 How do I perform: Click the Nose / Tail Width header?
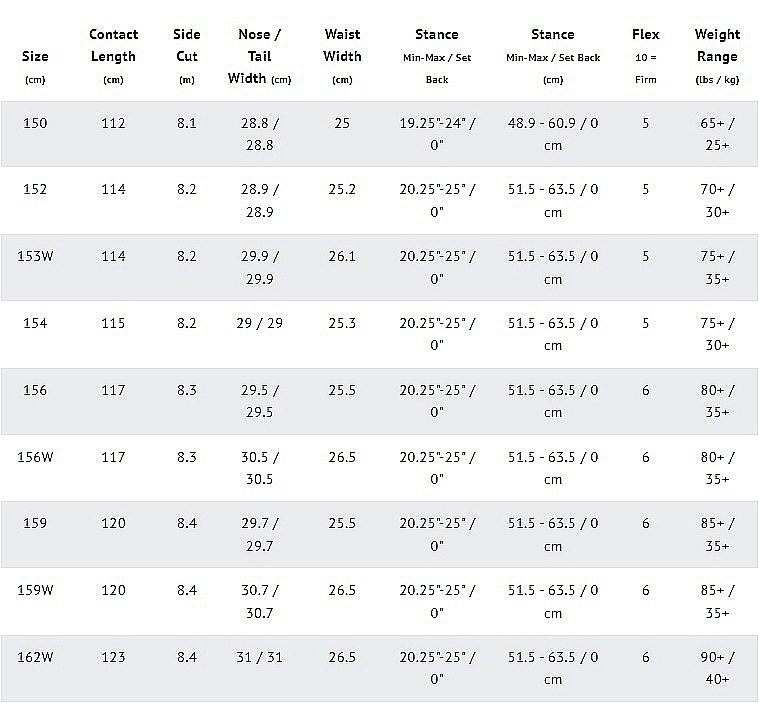(x=259, y=57)
